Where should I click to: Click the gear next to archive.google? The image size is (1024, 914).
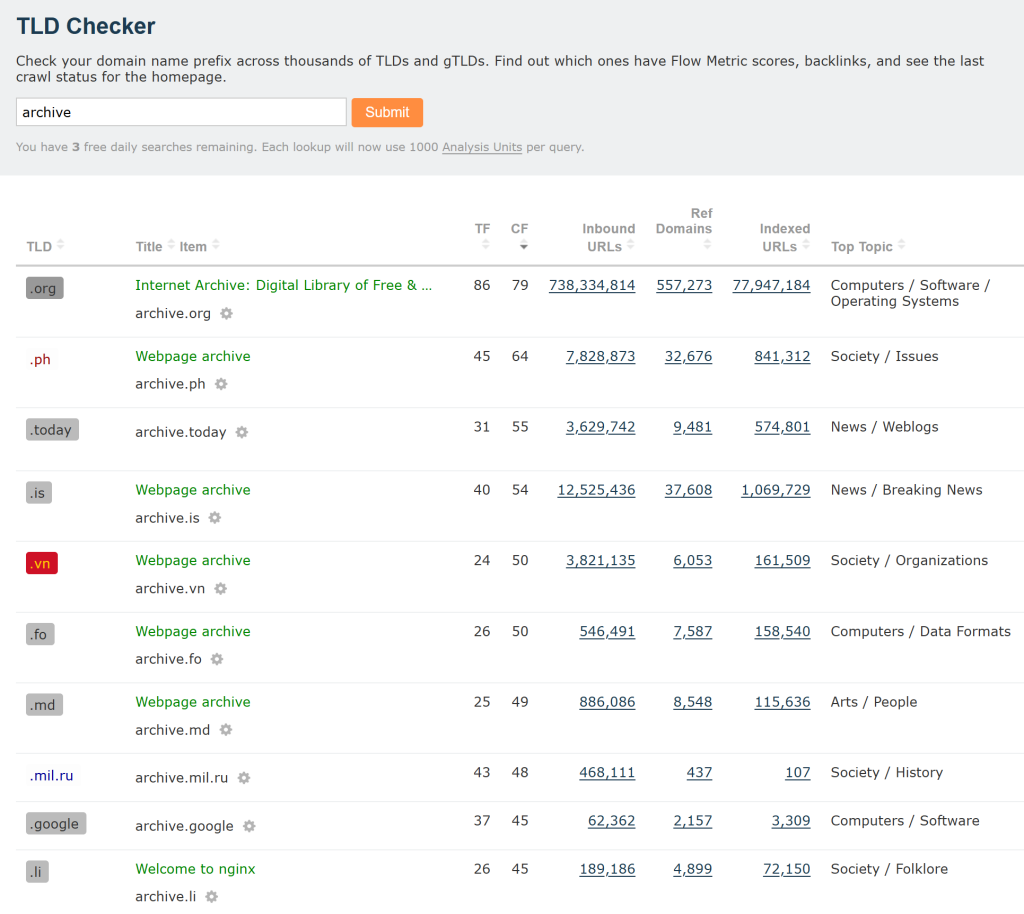point(249,826)
